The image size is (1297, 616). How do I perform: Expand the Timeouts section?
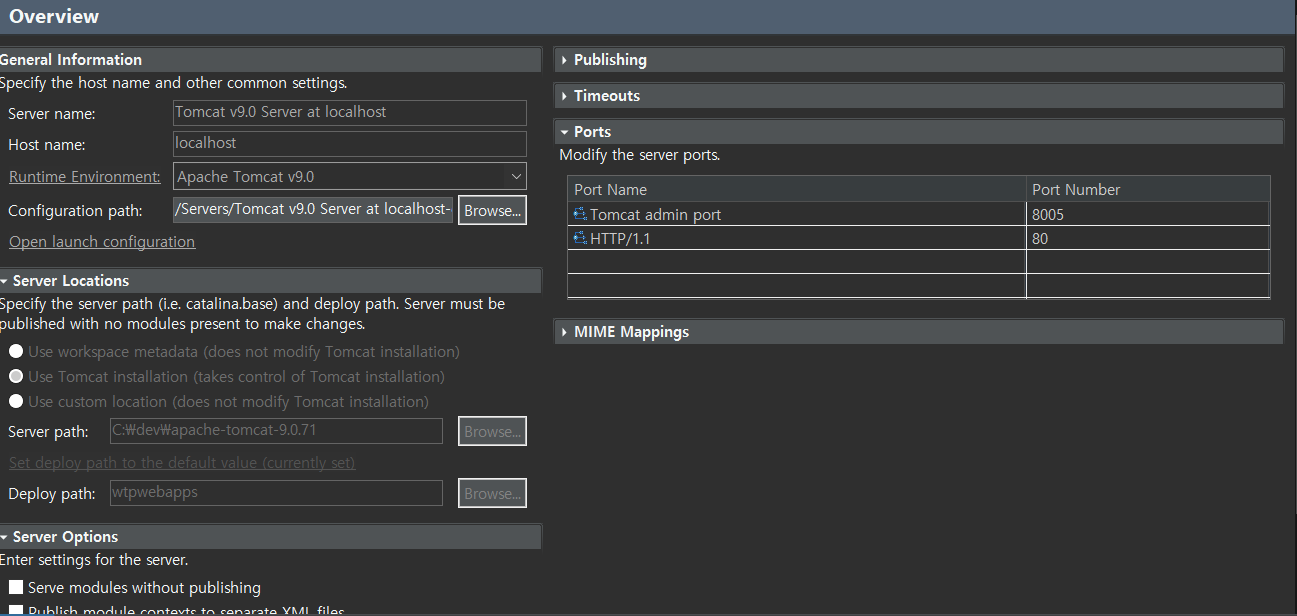(x=565, y=96)
